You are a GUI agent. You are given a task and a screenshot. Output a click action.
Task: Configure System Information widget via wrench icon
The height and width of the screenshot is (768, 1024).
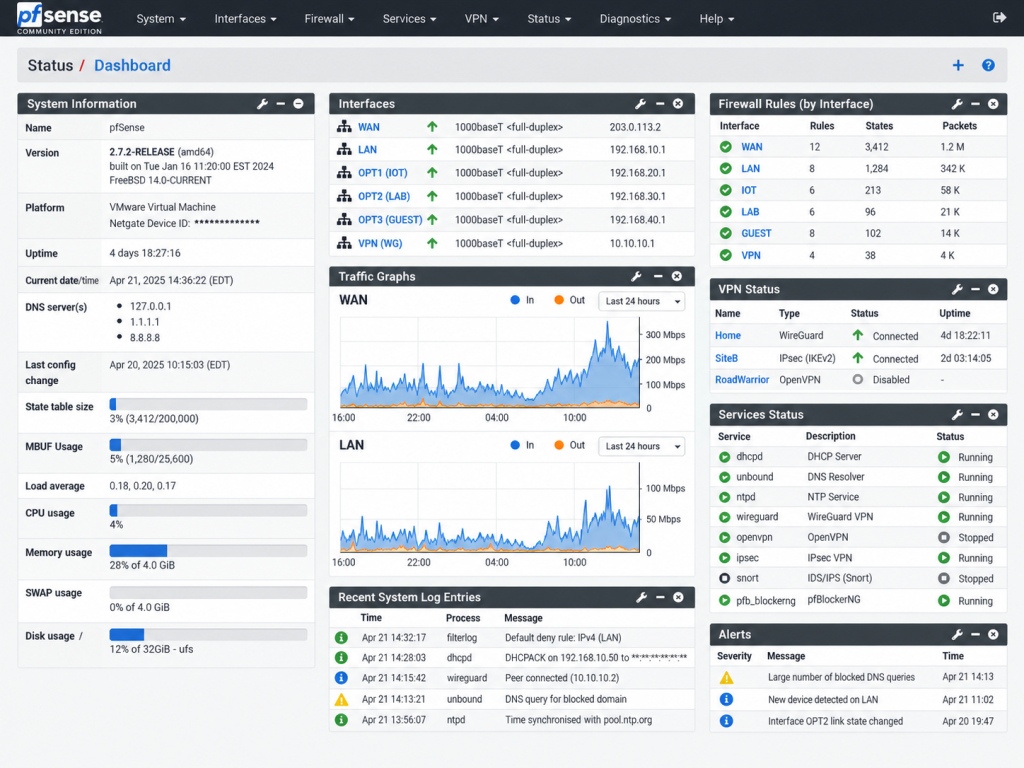263,104
